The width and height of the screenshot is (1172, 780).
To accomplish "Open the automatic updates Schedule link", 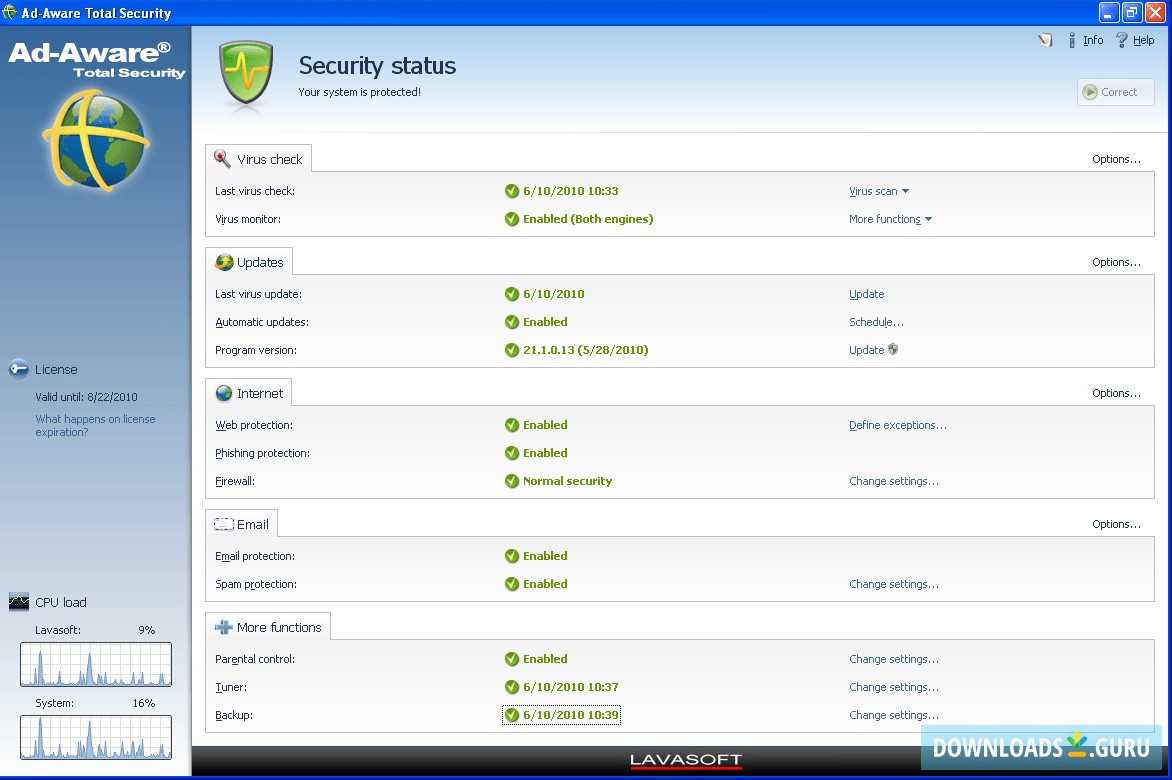I will coord(876,322).
